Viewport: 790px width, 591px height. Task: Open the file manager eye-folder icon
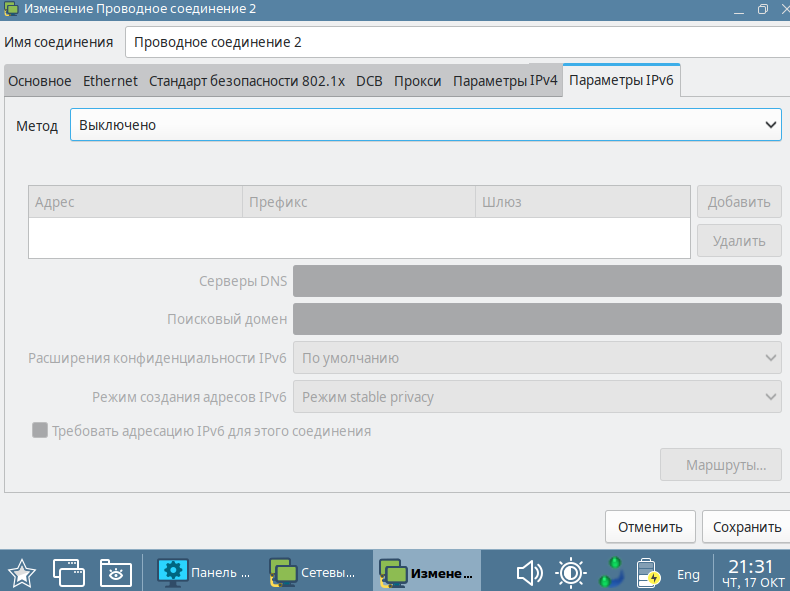click(x=115, y=573)
